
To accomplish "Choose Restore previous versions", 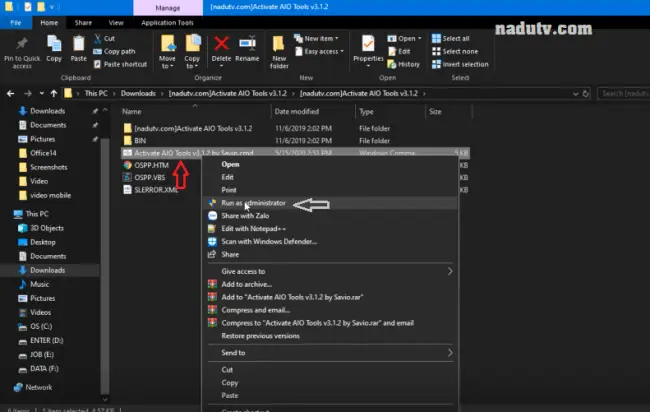I will (x=330, y=336).
